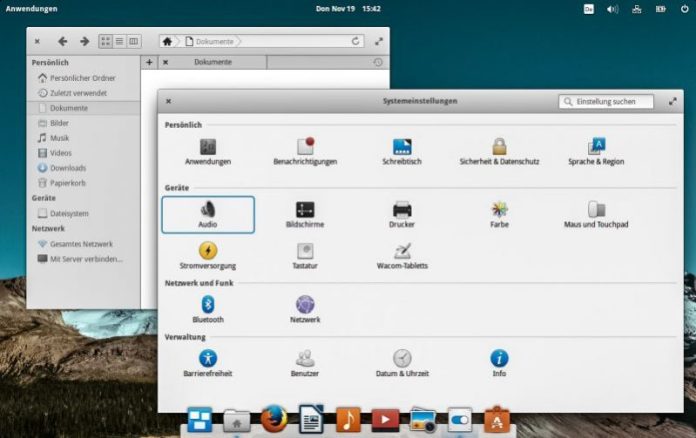The height and width of the screenshot is (438, 696).
Task: Open the network indicator in panel
Action: click(x=637, y=9)
